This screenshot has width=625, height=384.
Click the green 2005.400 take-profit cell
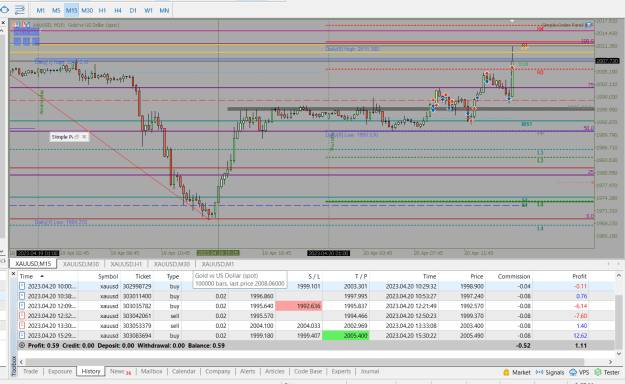[346, 335]
